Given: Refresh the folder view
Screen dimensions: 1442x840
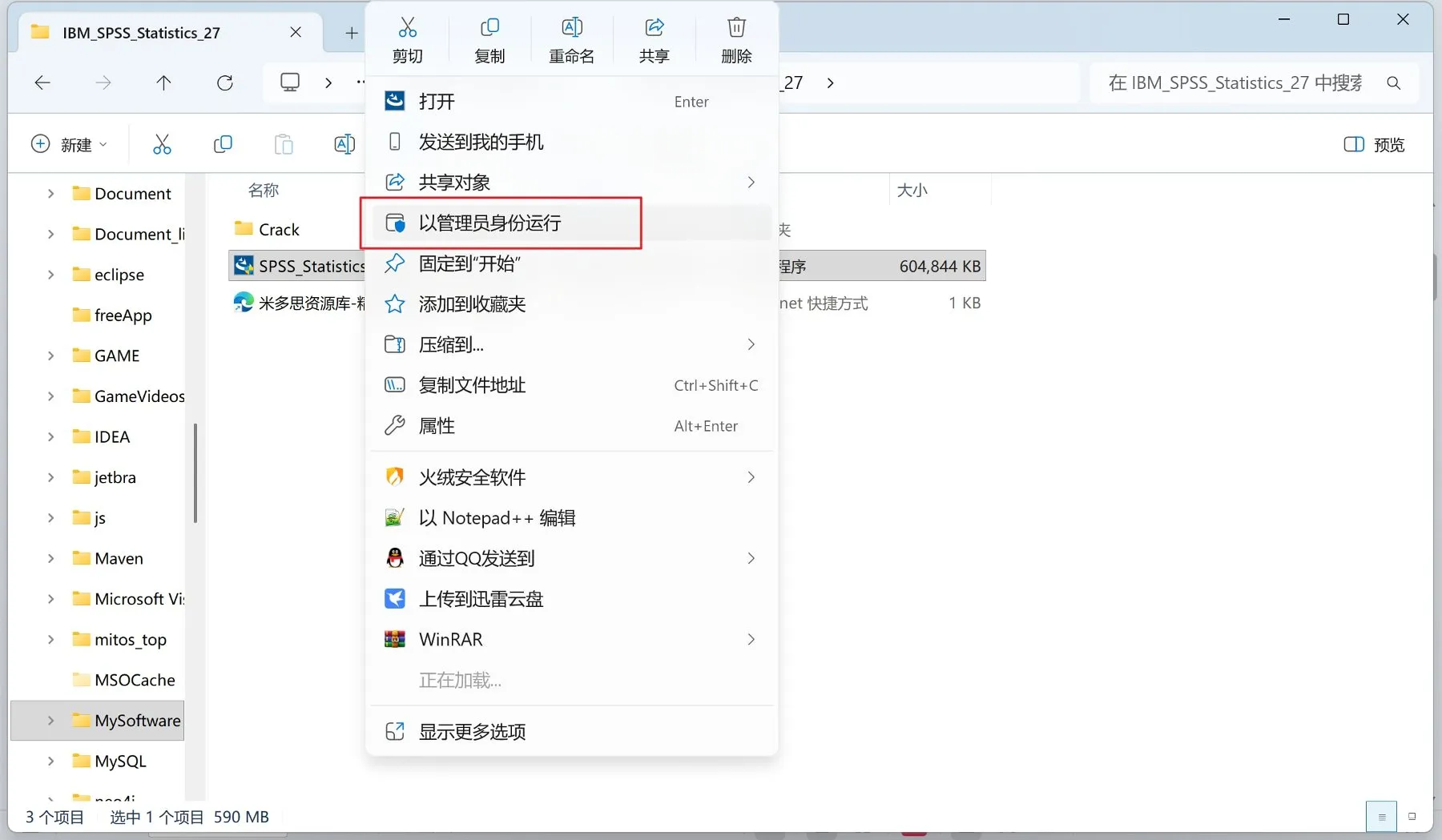Looking at the screenshot, I should [225, 82].
